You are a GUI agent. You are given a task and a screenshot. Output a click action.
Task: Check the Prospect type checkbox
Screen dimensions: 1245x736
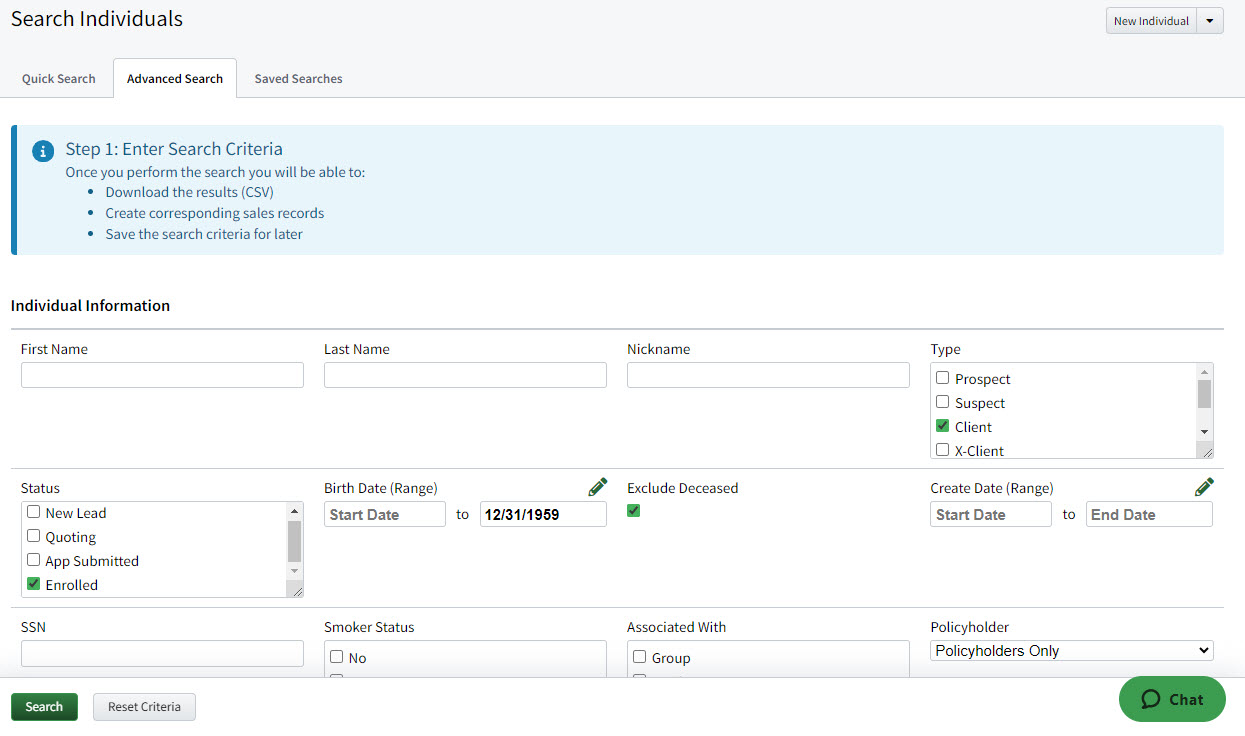pyautogui.click(x=942, y=378)
